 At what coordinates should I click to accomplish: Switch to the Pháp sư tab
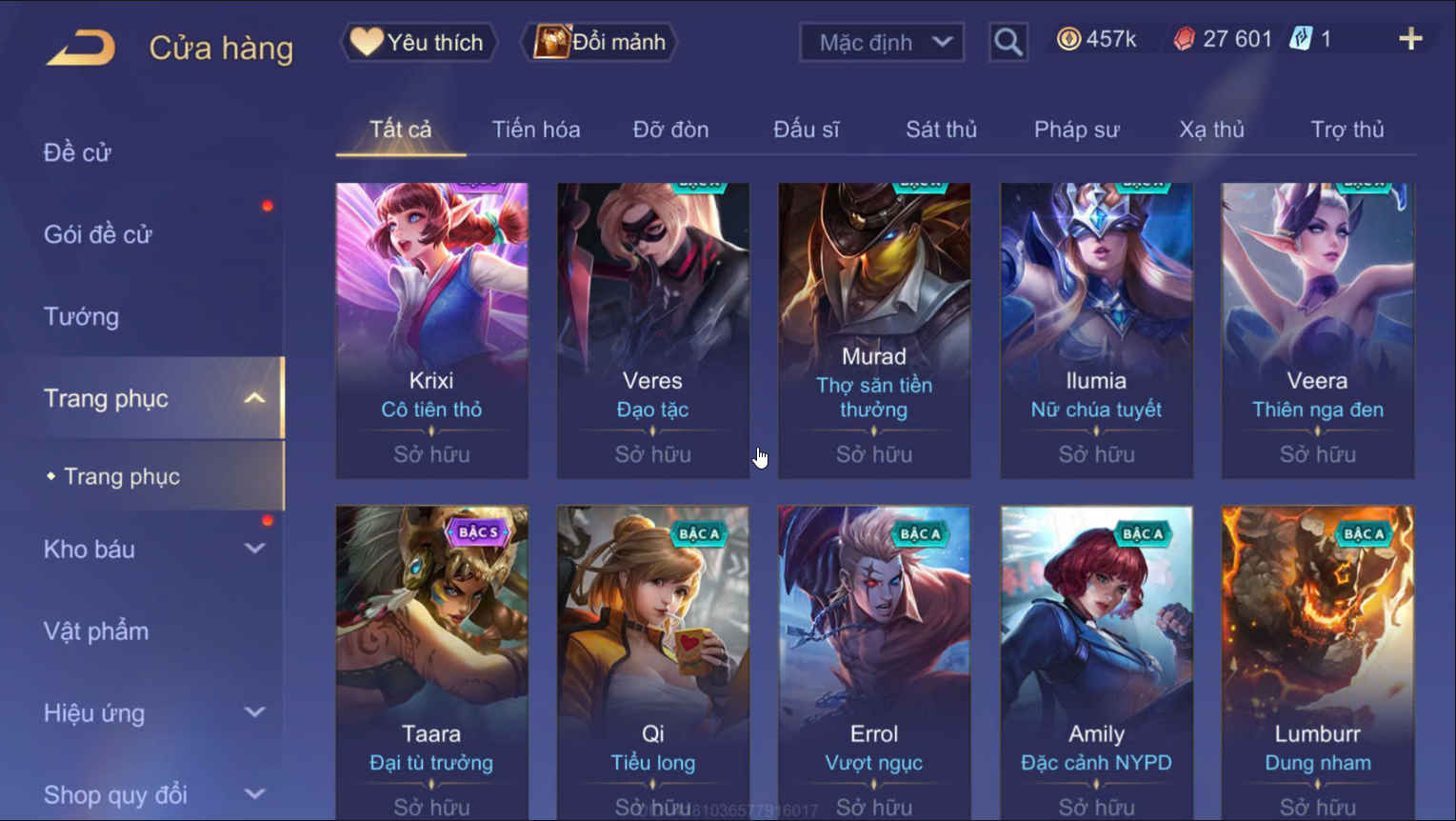tap(1077, 130)
